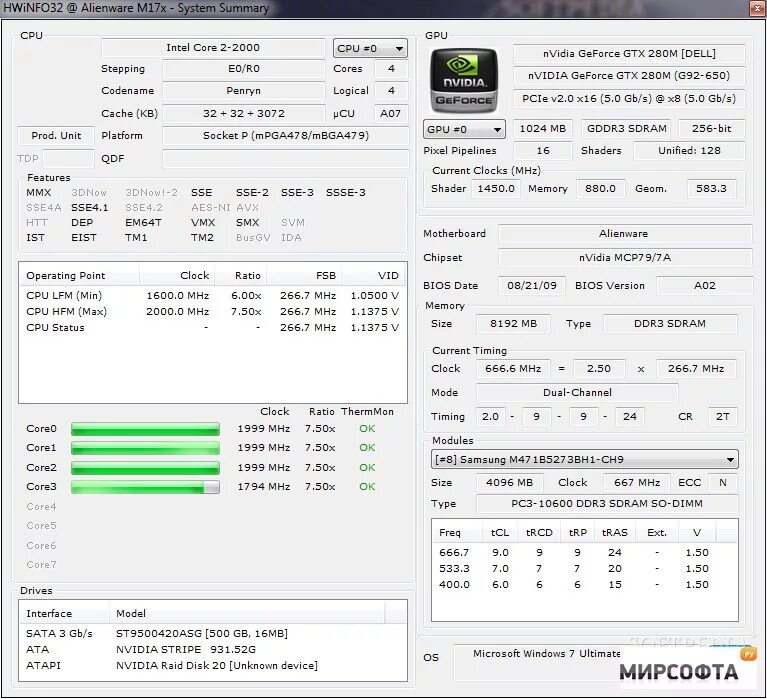Image resolution: width=767 pixels, height=699 pixels.
Task: Click the GPU Memory clock value 880.0
Action: pyautogui.click(x=601, y=189)
